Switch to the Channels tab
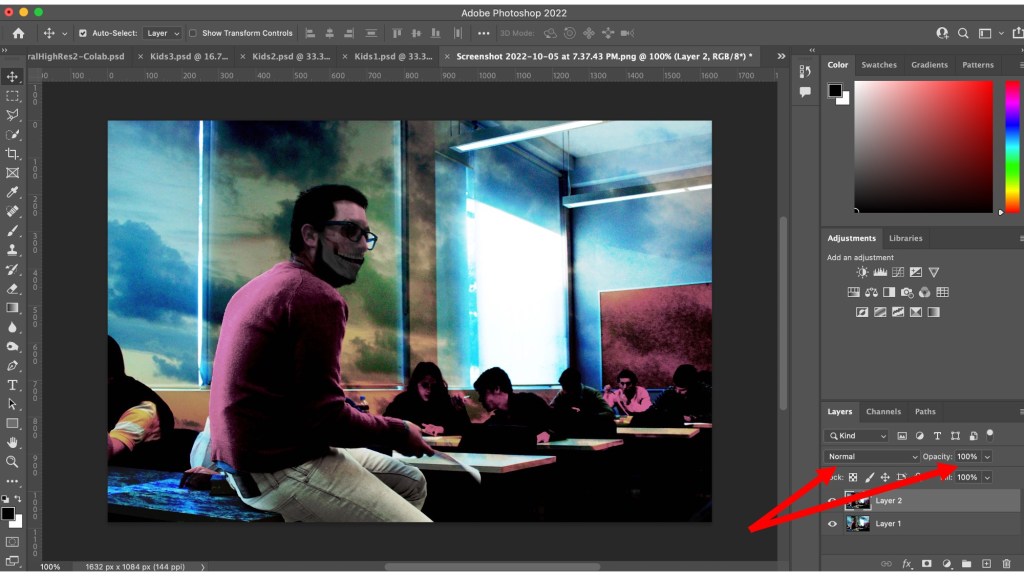 (x=883, y=411)
